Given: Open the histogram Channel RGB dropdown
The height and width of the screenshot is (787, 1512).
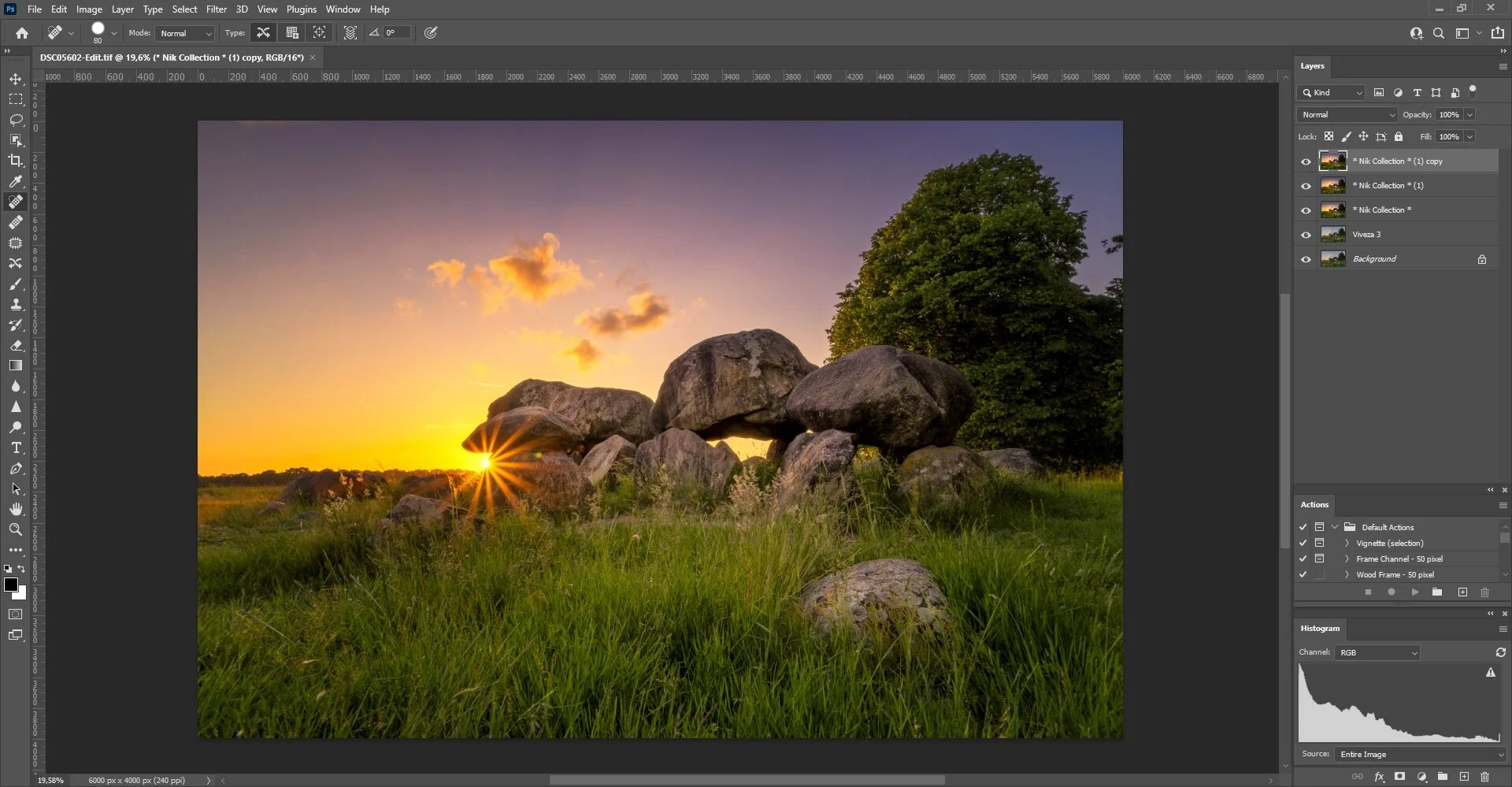Looking at the screenshot, I should tap(1377, 653).
